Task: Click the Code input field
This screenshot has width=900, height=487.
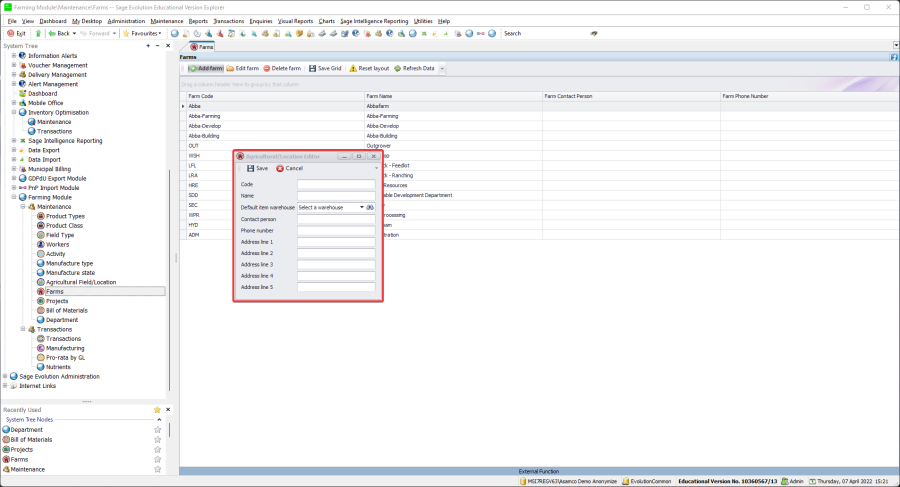Action: 336,184
